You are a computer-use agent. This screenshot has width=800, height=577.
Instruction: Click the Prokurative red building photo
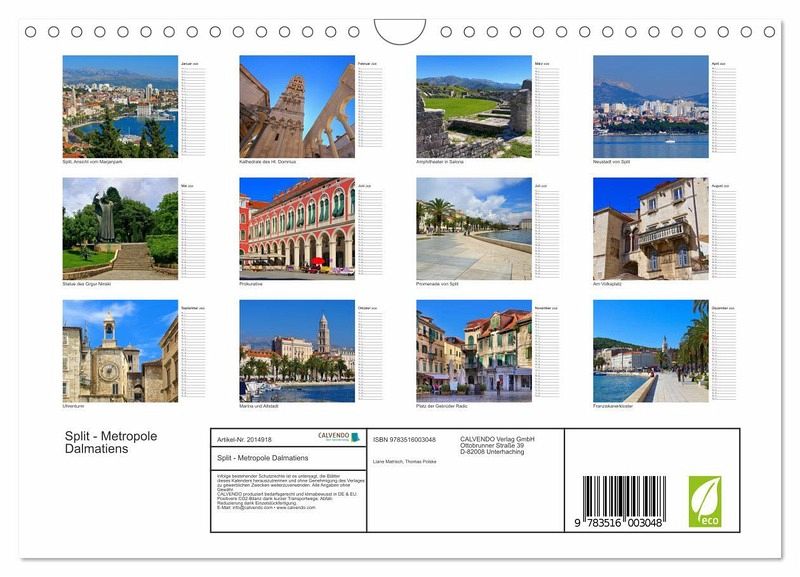pos(296,228)
